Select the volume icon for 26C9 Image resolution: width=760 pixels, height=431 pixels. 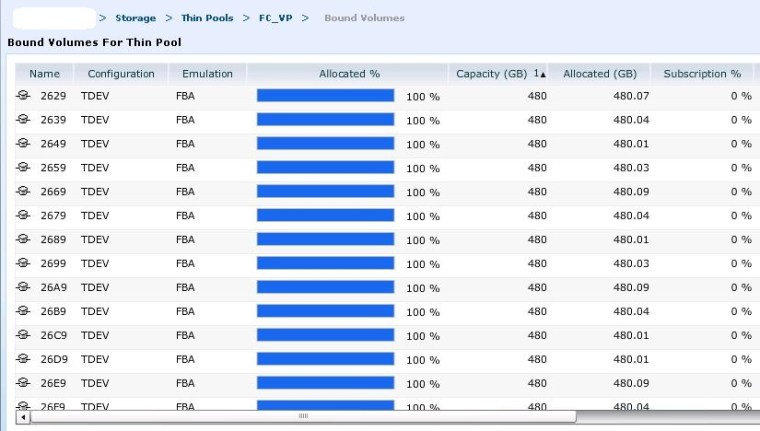[23, 335]
